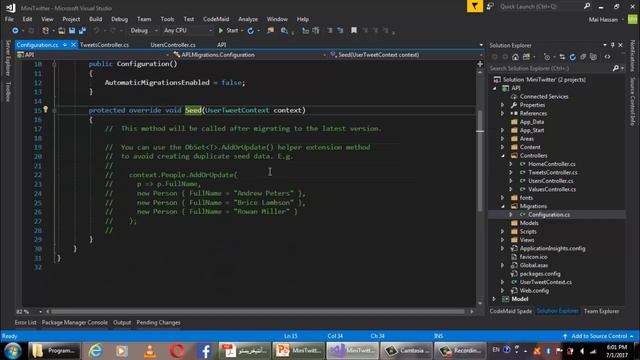640x360 pixels.
Task: Click the Start debugging button
Action: tap(228, 31)
